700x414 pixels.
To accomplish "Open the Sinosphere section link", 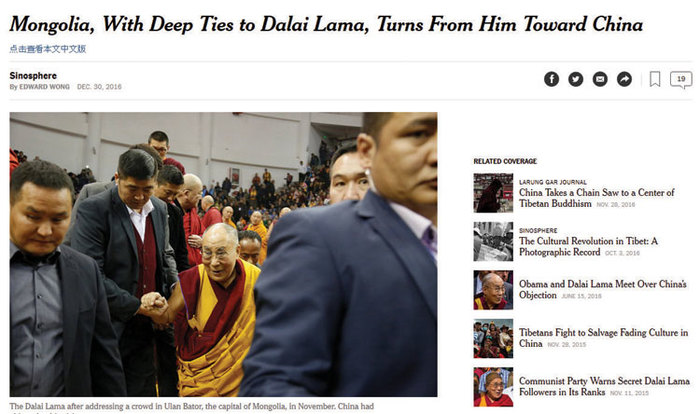I will 33,75.
